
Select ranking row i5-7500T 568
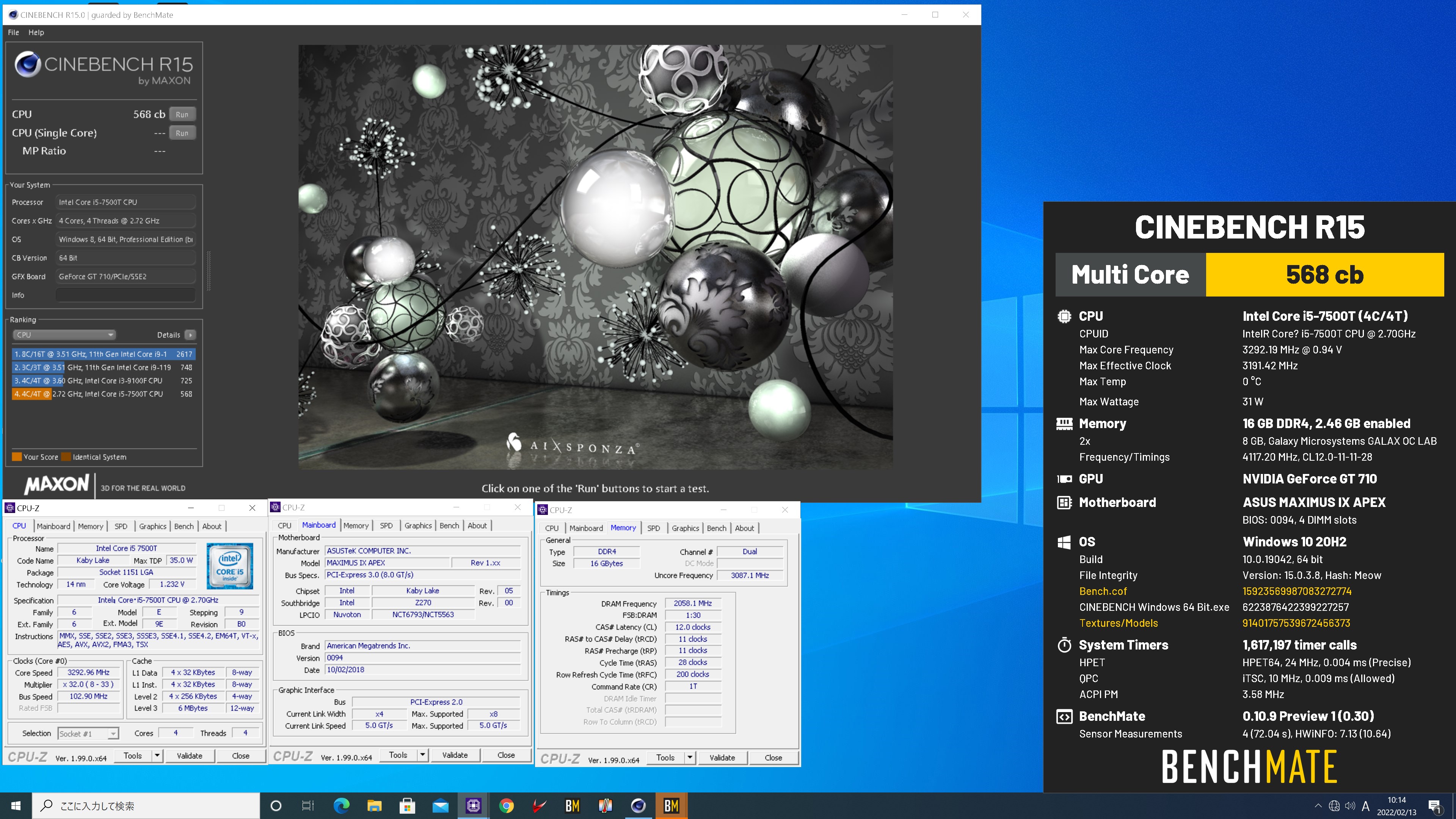pos(104,394)
